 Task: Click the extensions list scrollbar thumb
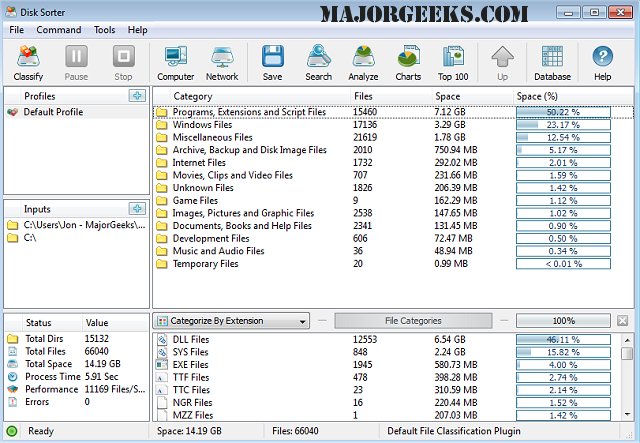tap(627, 353)
